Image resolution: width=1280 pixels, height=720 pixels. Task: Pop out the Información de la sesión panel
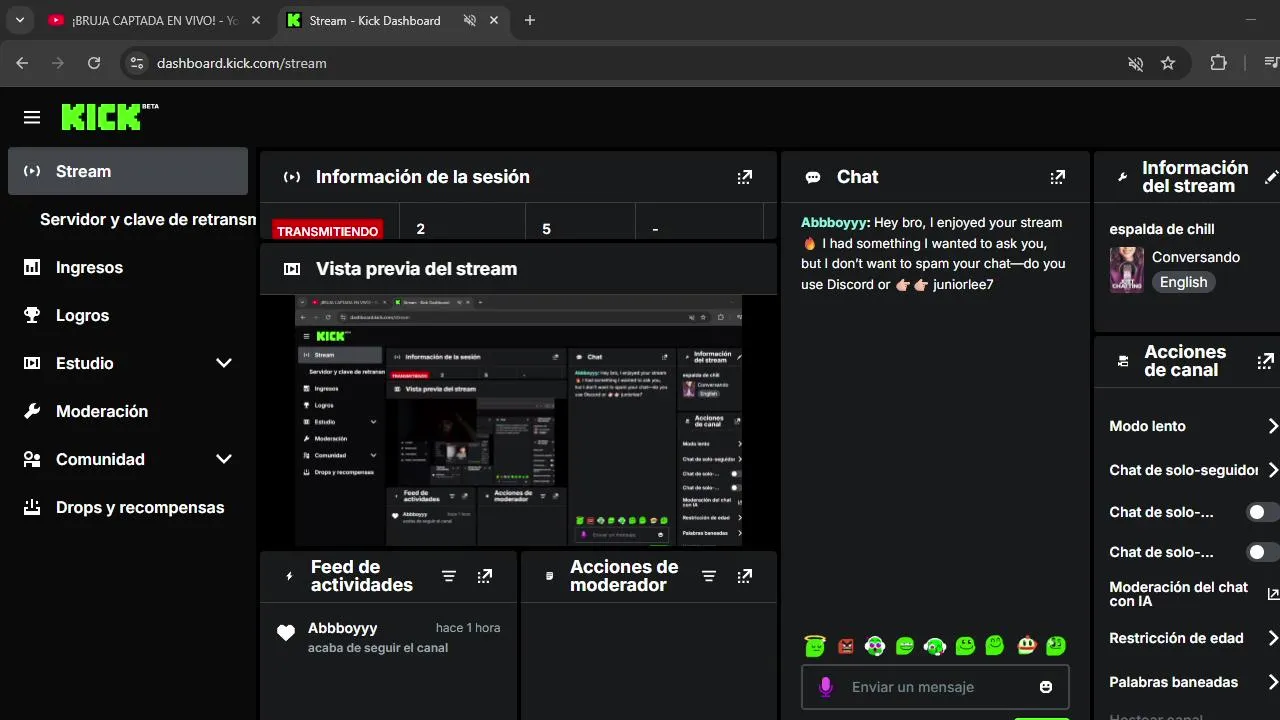pos(744,177)
